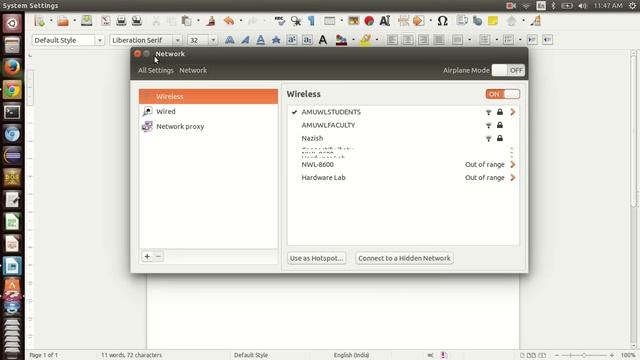This screenshot has width=640, height=360.
Task: Select the AMUWLFACULTY wireless network
Action: point(403,125)
